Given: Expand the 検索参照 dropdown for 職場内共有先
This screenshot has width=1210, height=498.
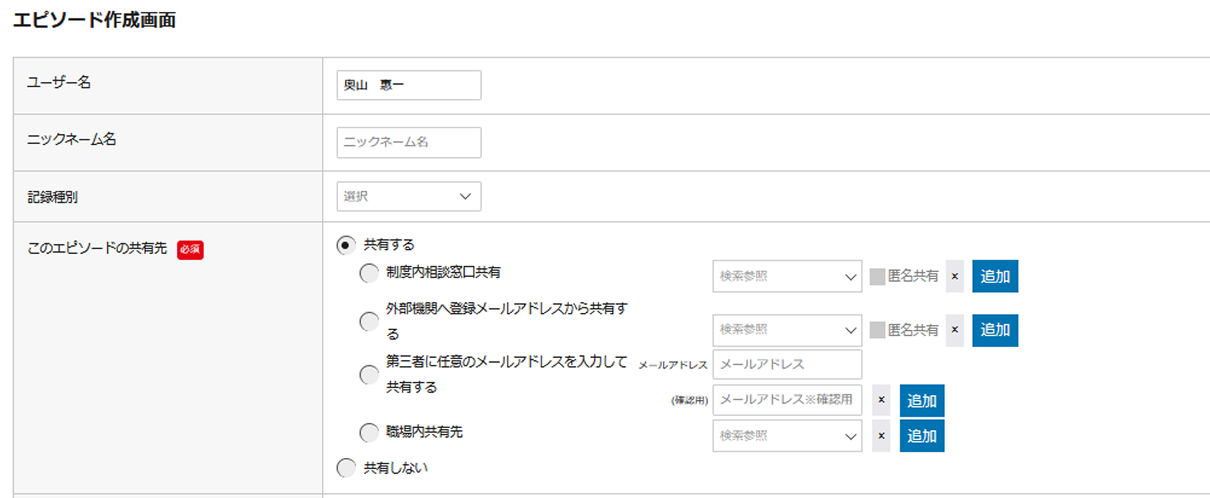Looking at the screenshot, I should coord(787,436).
